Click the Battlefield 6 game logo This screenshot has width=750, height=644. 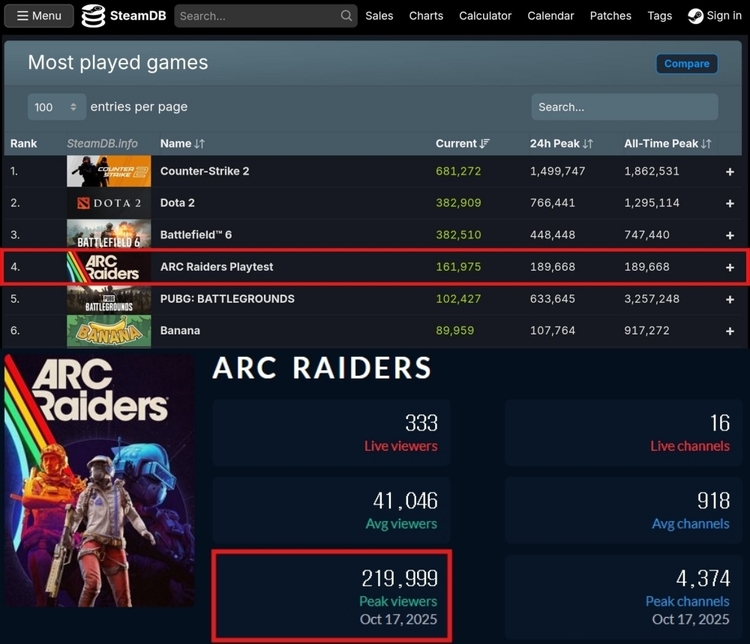(x=109, y=235)
